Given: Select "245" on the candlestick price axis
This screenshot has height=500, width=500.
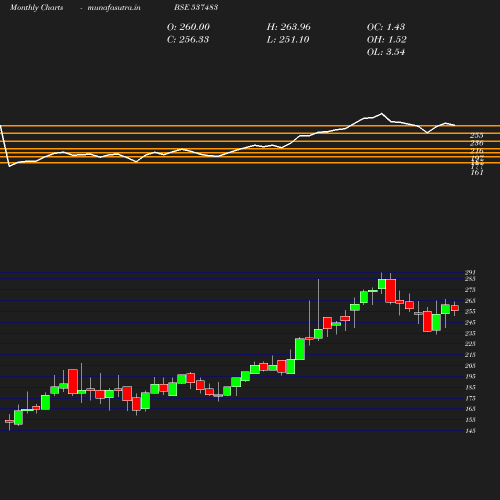Looking at the screenshot, I should (470, 322).
